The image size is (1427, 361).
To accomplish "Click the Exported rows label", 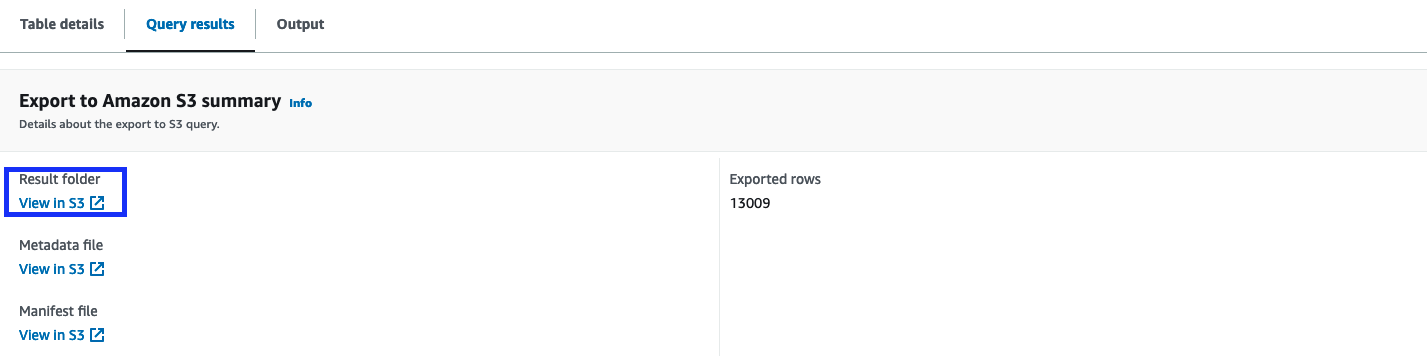I will point(775,179).
